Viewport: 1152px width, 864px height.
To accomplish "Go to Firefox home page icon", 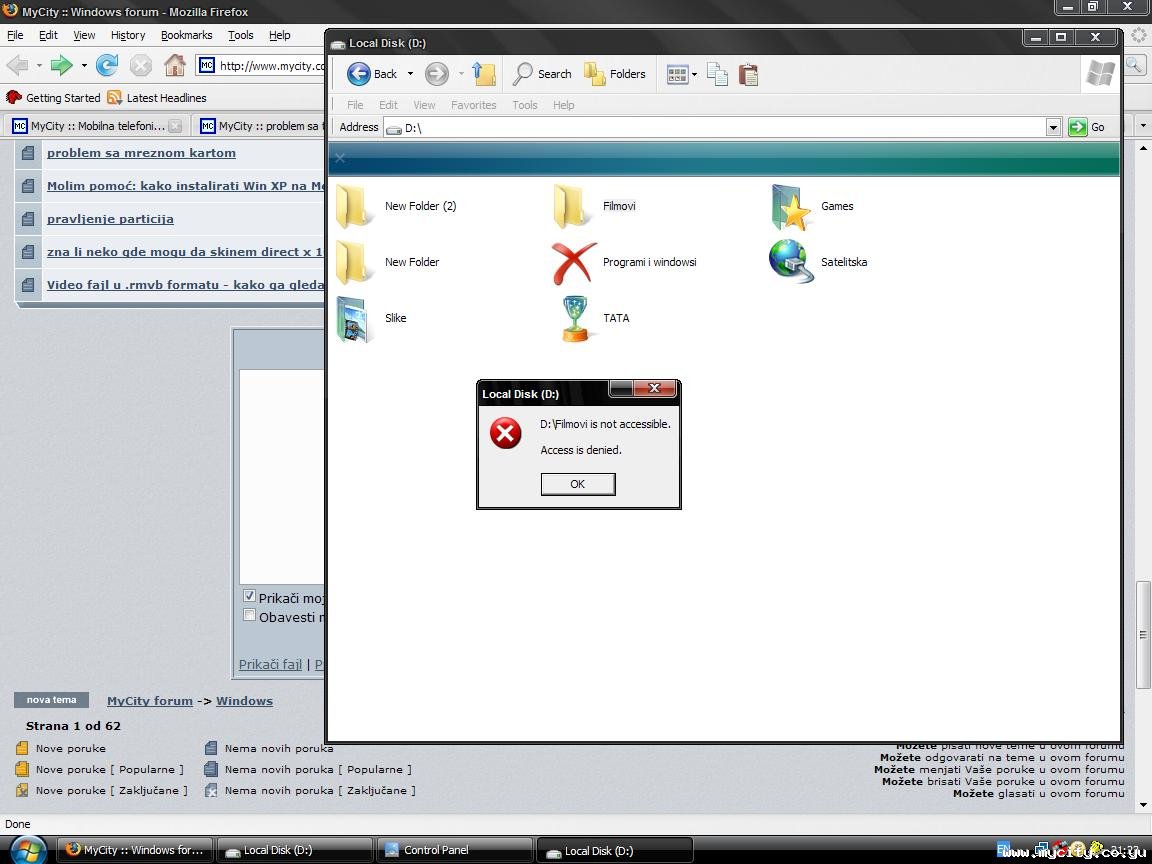I will coord(174,65).
